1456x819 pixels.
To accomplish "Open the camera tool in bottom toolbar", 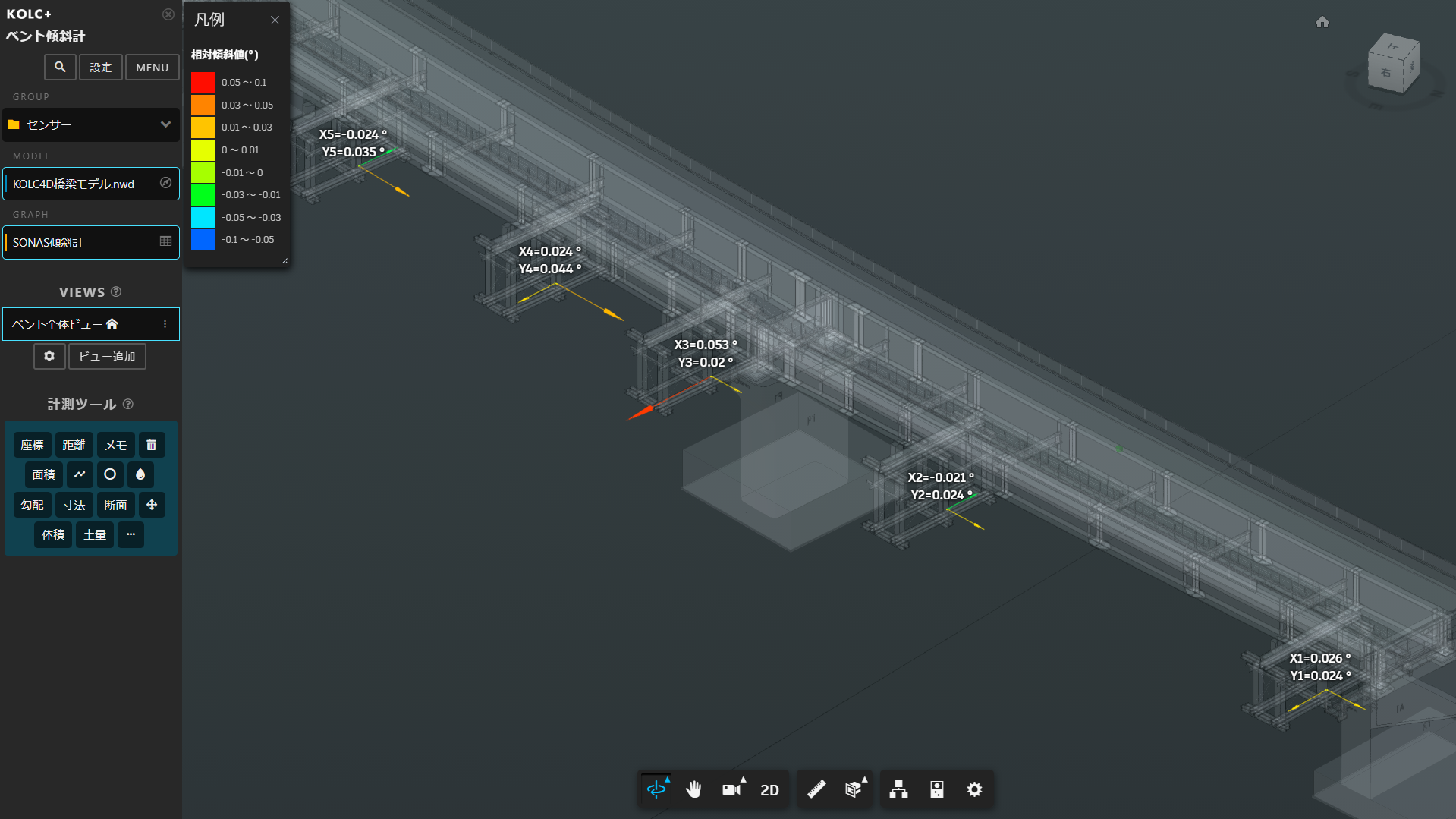I will click(x=731, y=789).
